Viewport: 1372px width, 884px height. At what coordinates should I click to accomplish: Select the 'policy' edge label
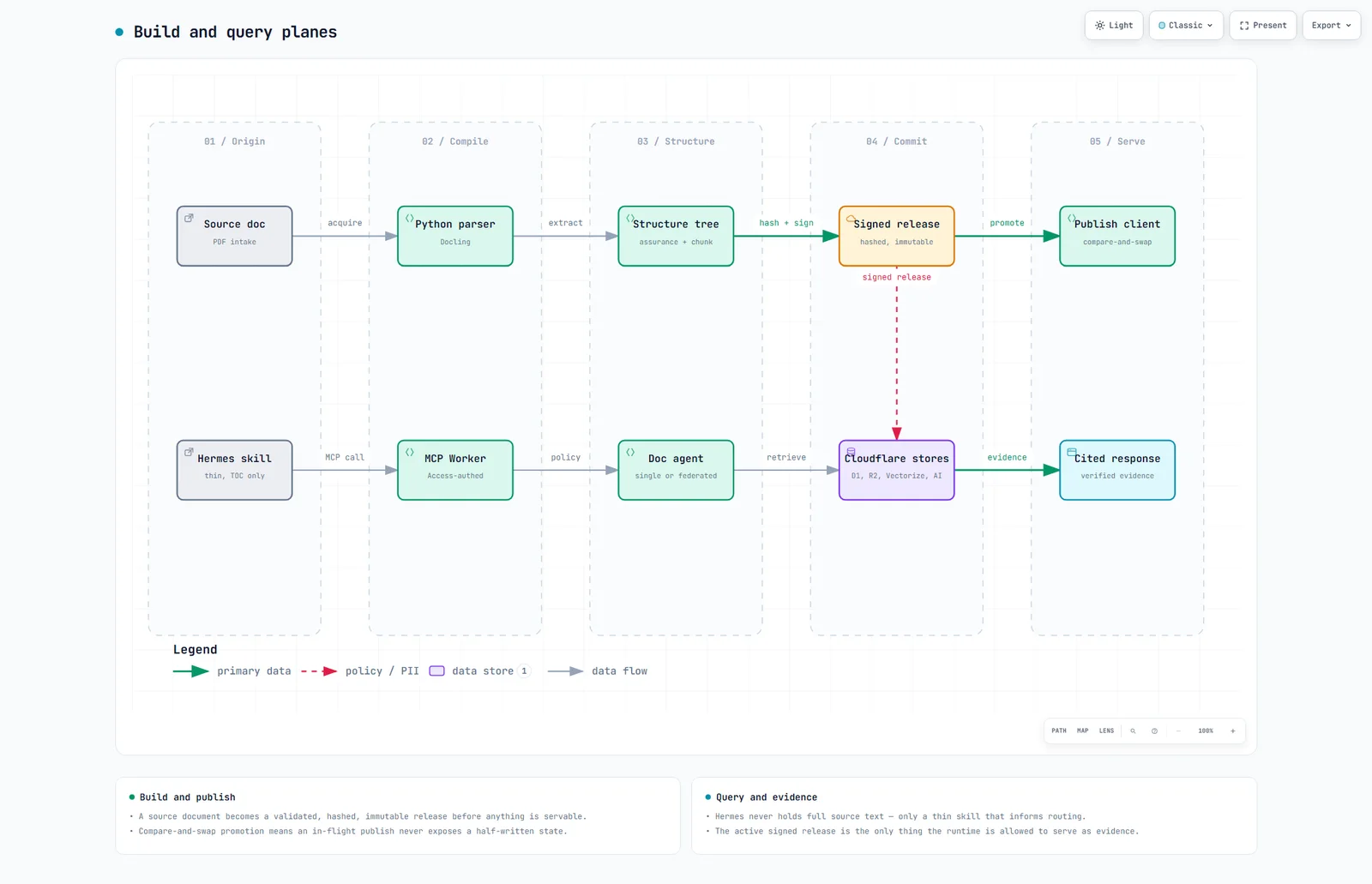coord(565,457)
